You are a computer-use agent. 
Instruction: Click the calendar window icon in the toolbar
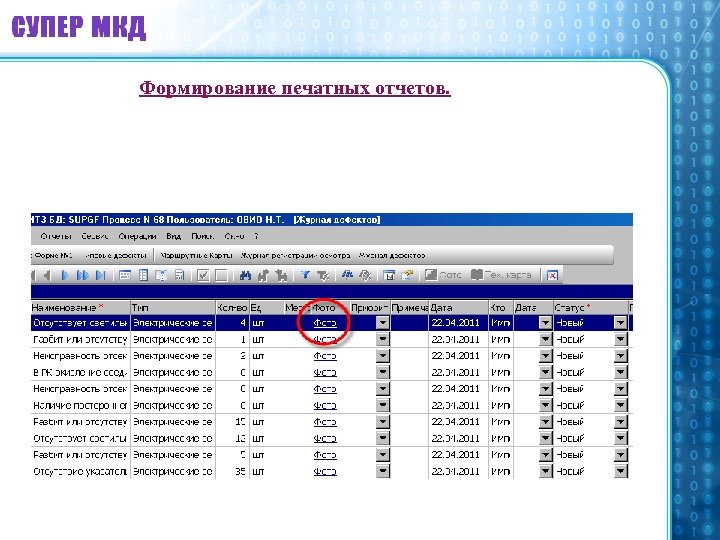click(x=389, y=276)
